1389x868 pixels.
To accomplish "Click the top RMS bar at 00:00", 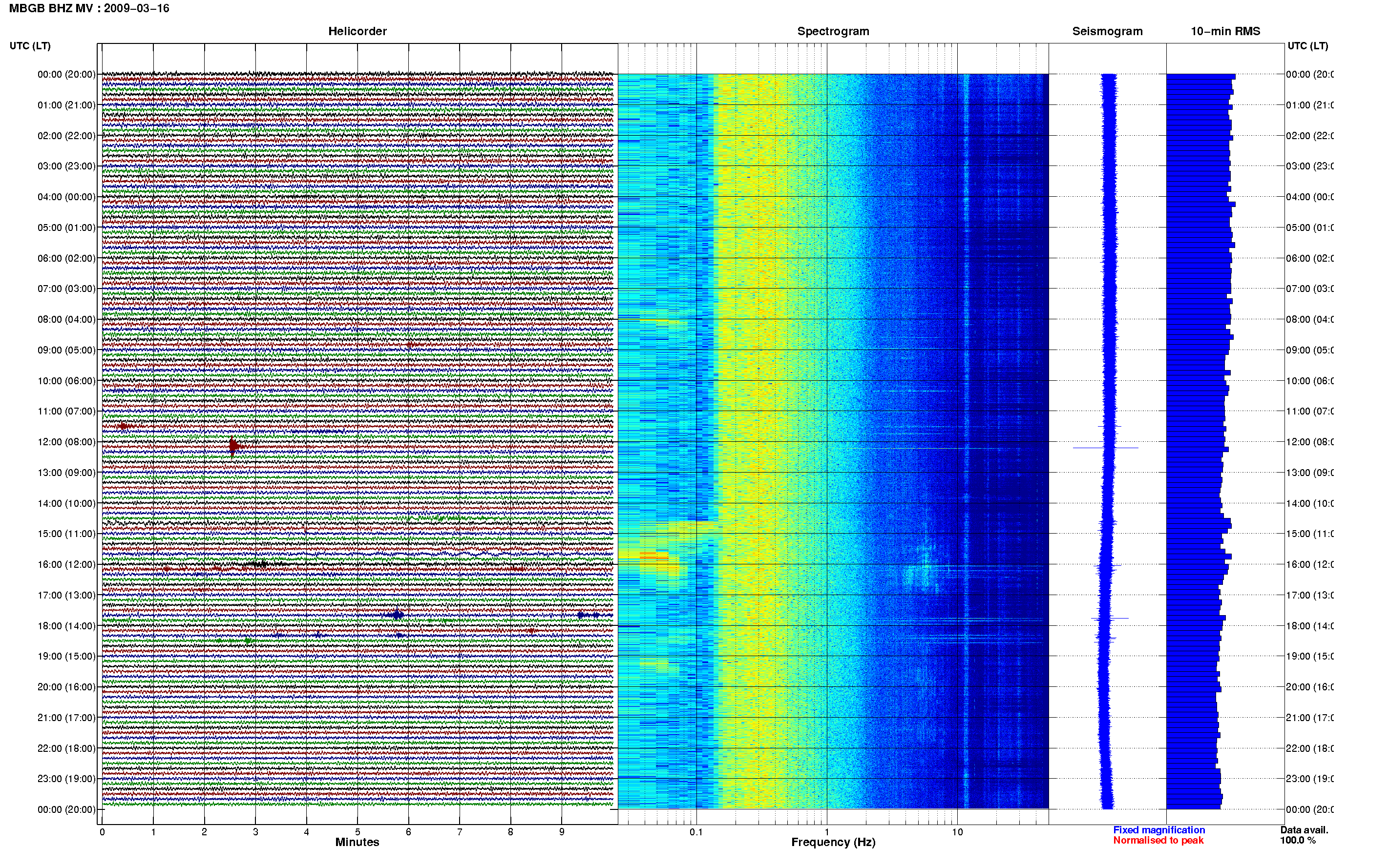I will click(x=1200, y=76).
